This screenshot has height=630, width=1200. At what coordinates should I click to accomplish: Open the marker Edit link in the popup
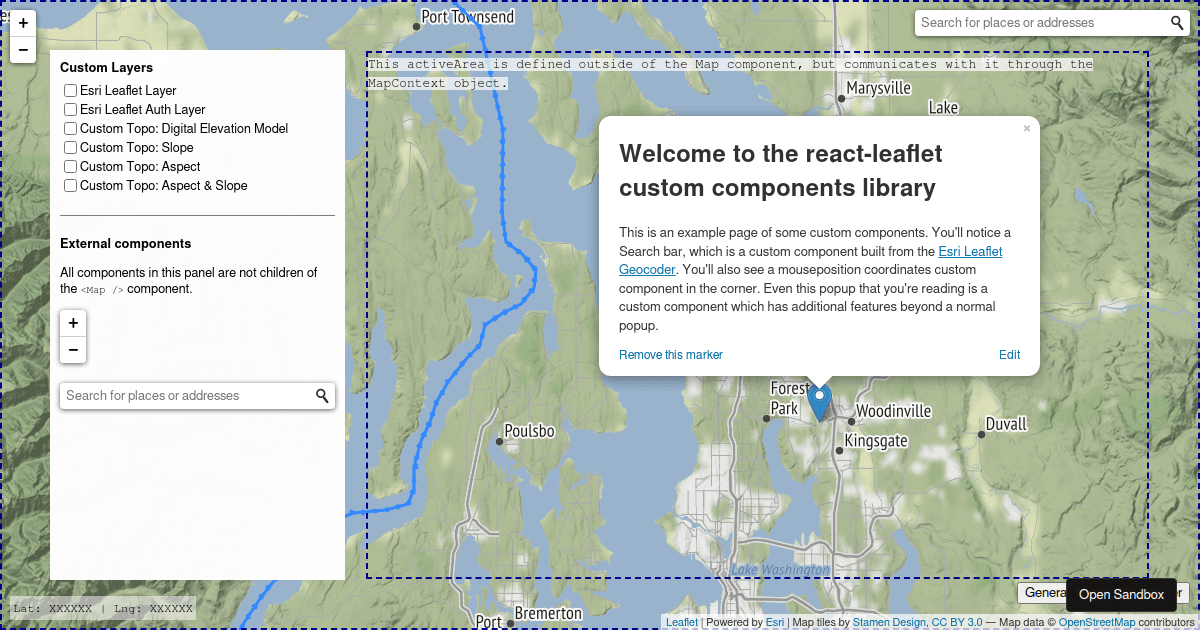1009,354
